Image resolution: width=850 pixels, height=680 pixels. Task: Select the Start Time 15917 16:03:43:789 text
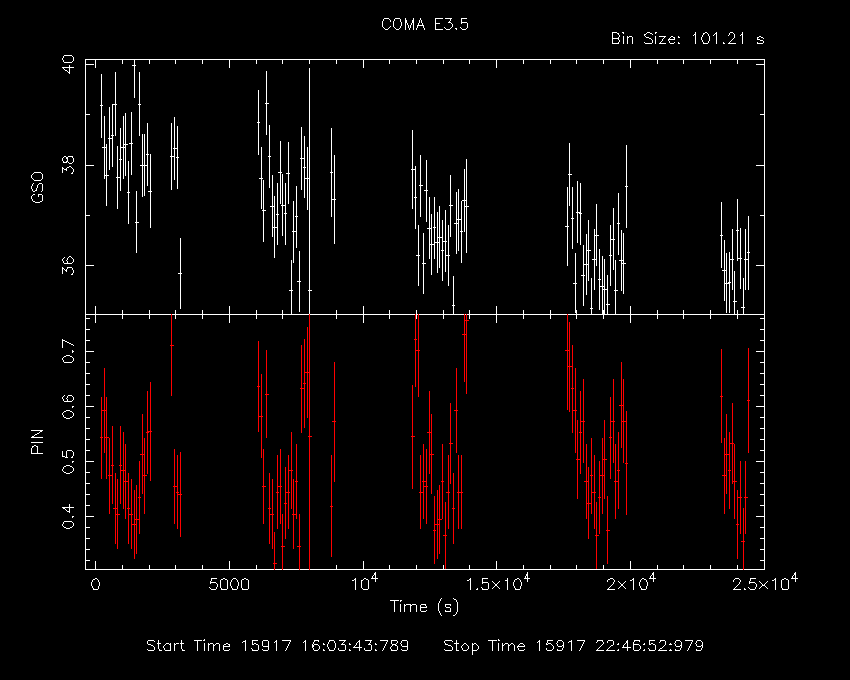[x=278, y=646]
